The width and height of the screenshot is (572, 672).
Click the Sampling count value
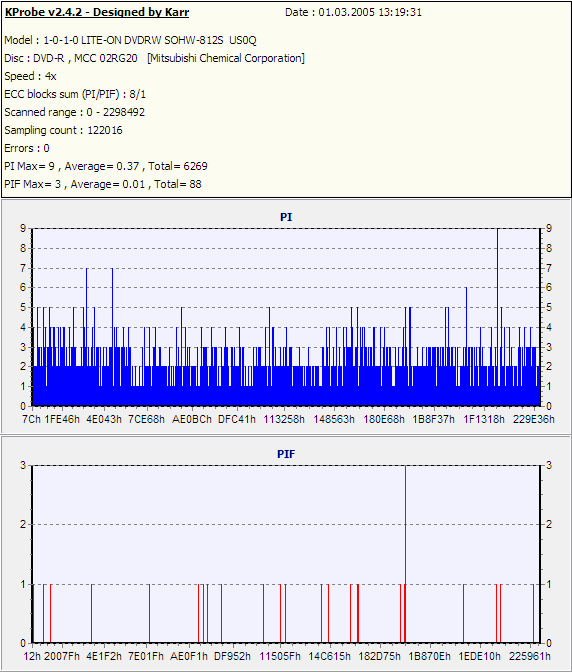click(x=105, y=130)
